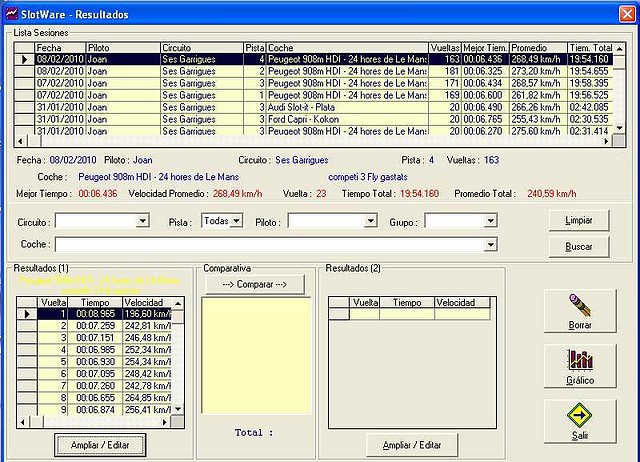Image resolution: width=640 pixels, height=462 pixels.
Task: Click the Piloto column header in sessions list
Action: (123, 48)
